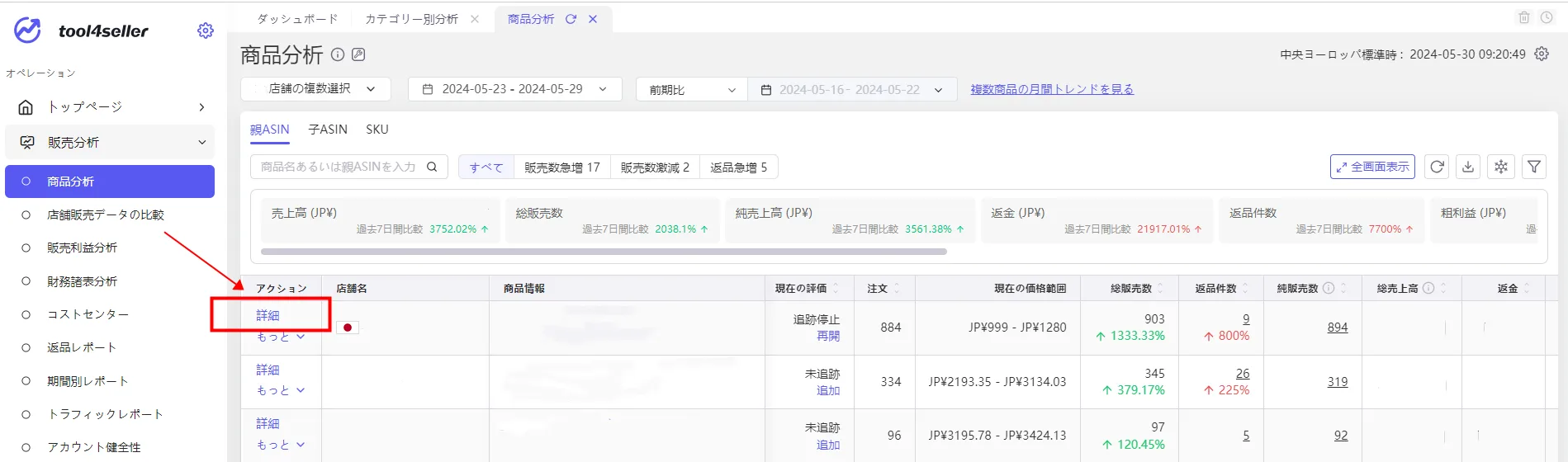Select the 子ASIN tab
This screenshot has height=462, width=1568.
tap(328, 130)
